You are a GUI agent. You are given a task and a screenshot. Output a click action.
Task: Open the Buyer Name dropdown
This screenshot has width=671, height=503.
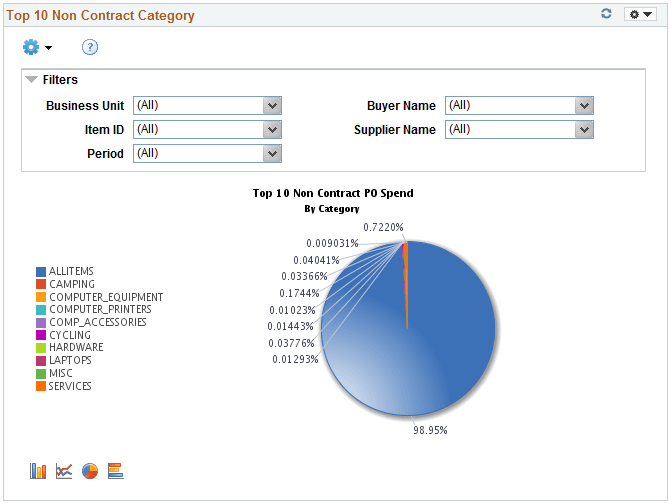tap(519, 105)
